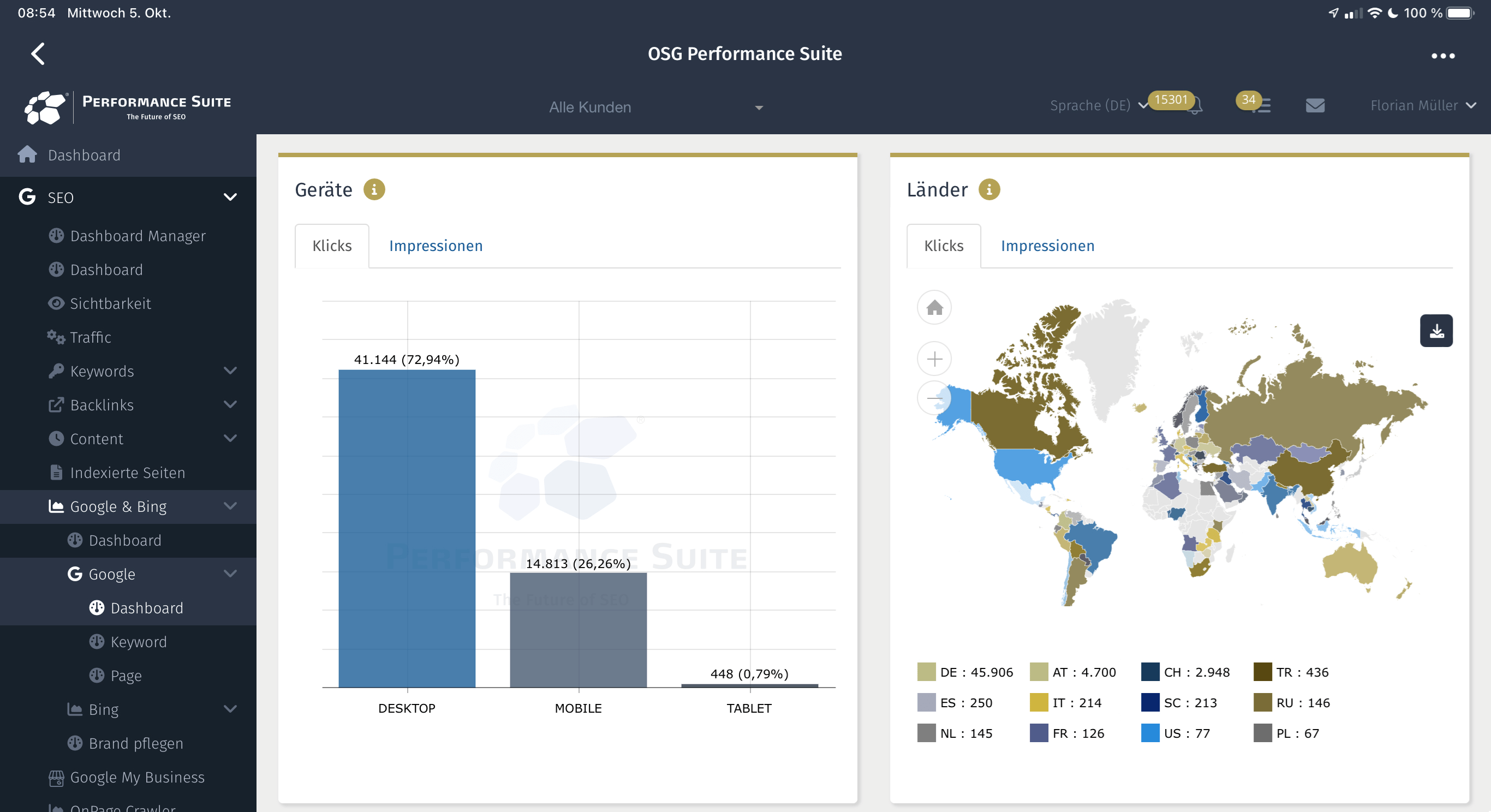Click the 448 (0,79%) TABLET label
This screenshot has width=1491, height=812.
pos(749,674)
